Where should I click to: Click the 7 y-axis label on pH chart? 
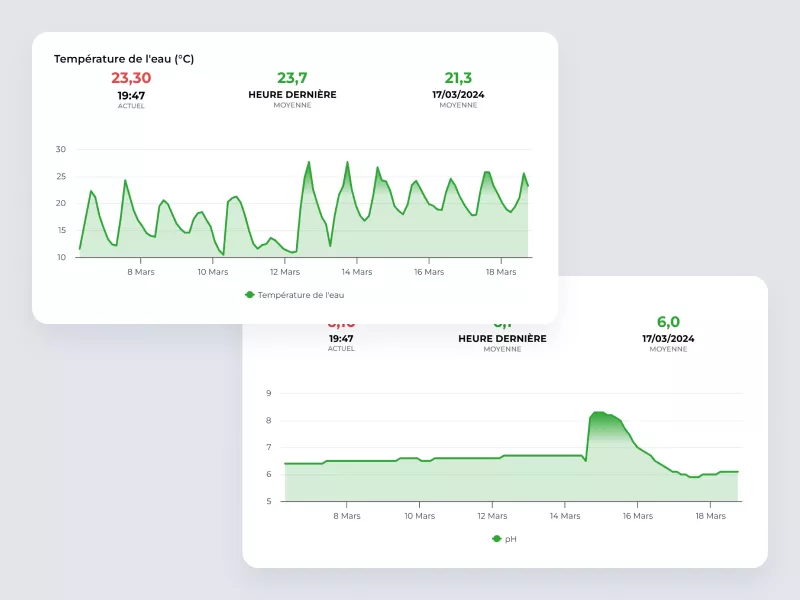[269, 447]
